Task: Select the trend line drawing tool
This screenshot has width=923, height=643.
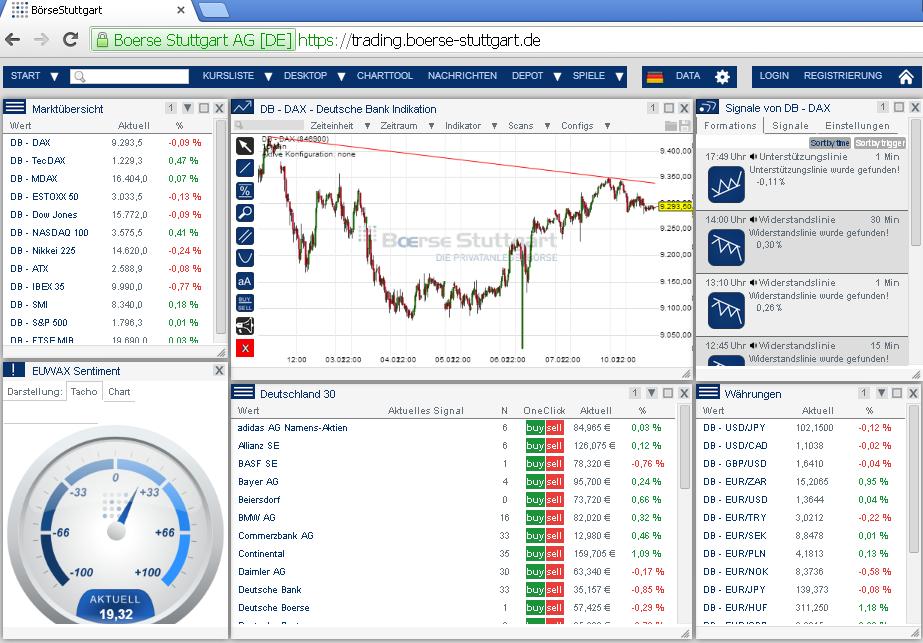Action: pyautogui.click(x=244, y=168)
